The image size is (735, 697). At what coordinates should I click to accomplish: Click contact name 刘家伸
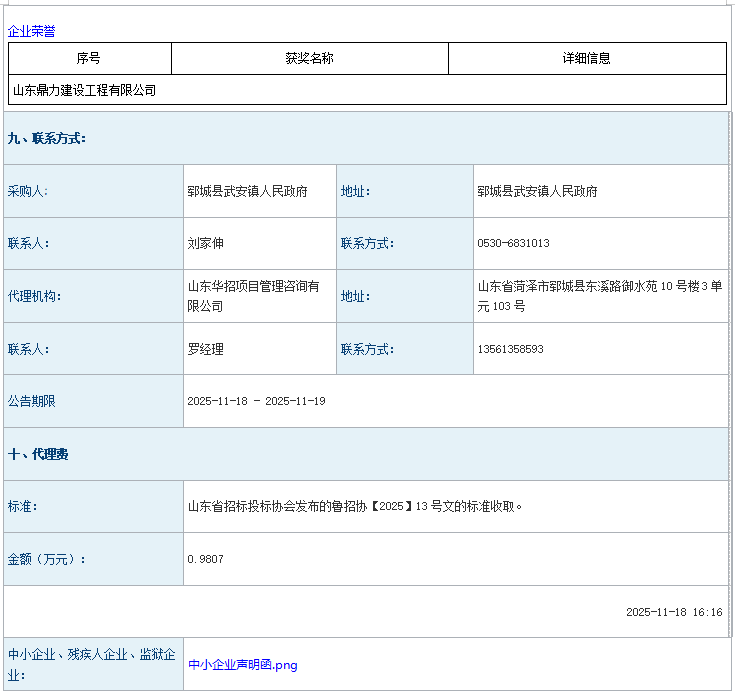click(206, 243)
